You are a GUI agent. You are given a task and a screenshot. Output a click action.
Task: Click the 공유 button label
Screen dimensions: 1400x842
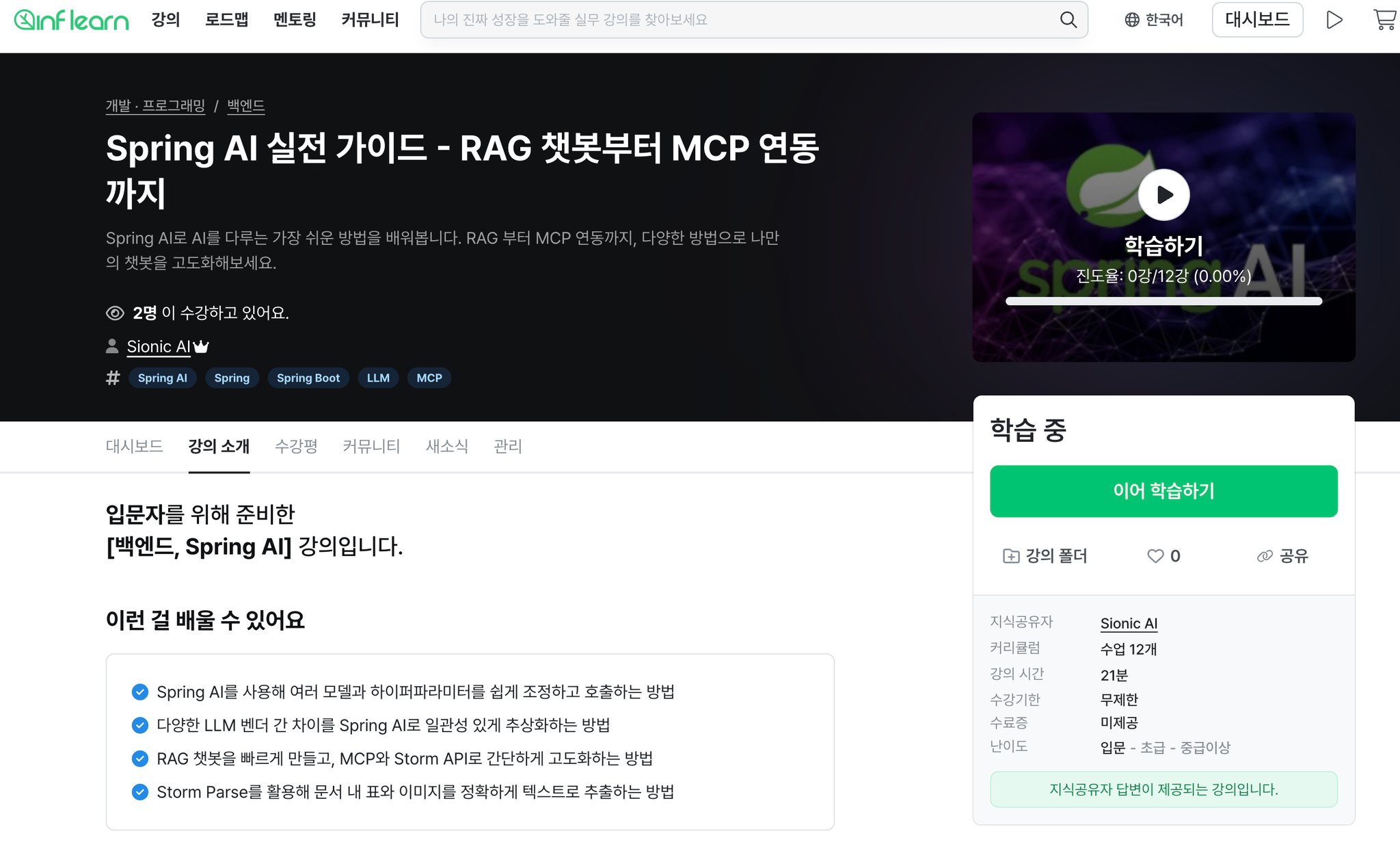[x=1294, y=556]
